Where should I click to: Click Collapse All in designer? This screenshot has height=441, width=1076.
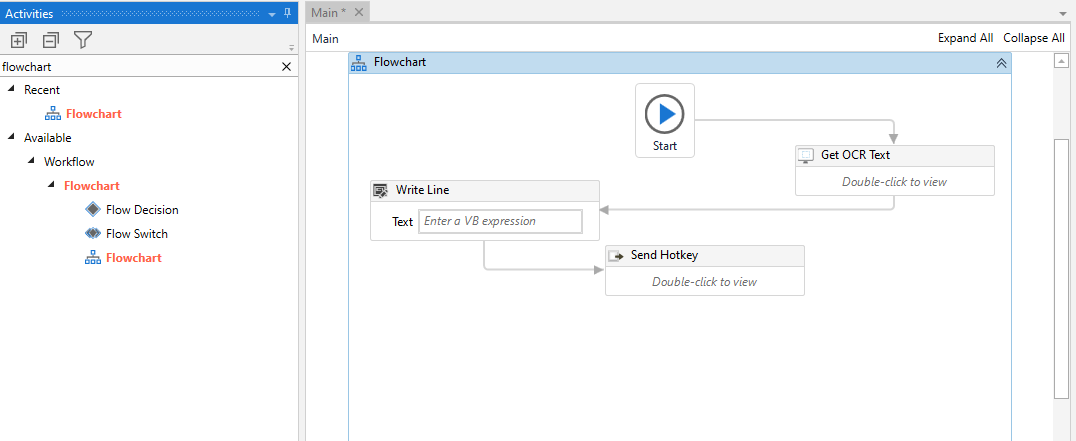[1034, 38]
